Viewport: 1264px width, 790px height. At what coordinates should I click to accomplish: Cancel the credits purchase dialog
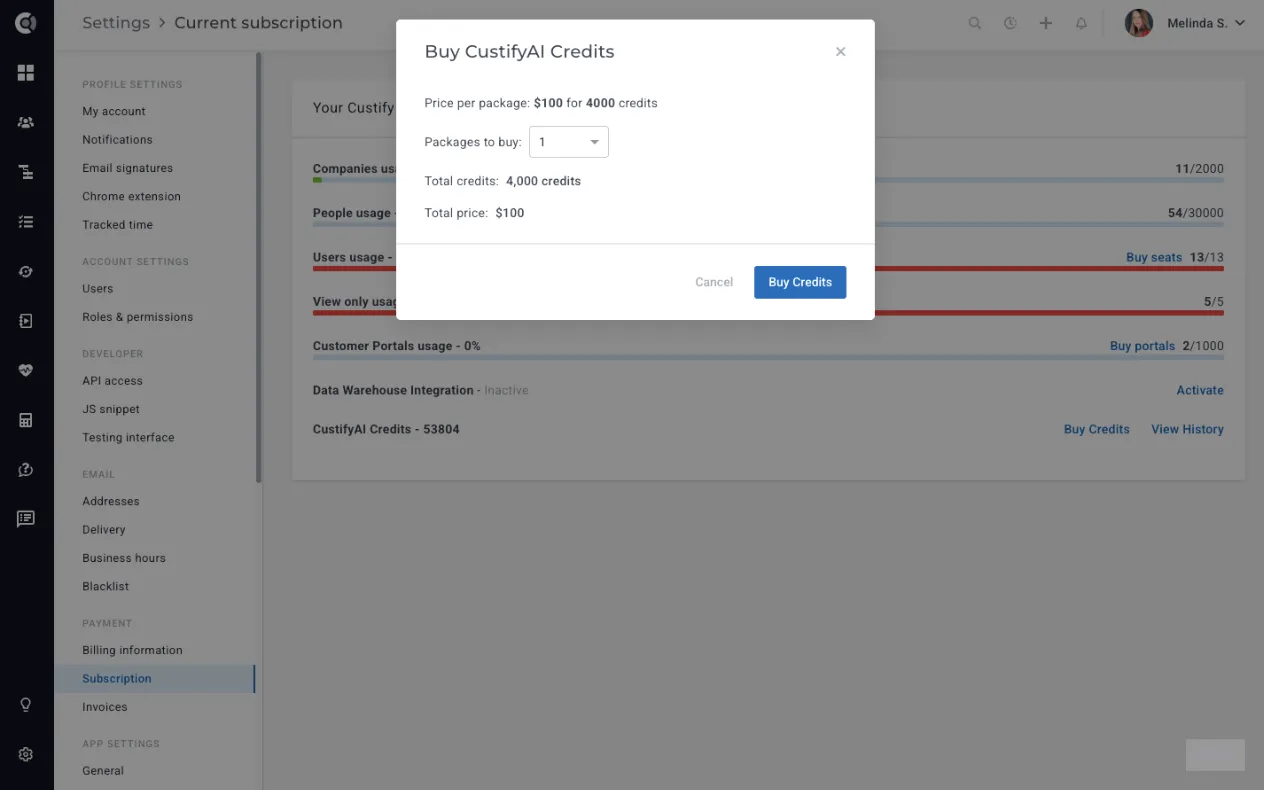(x=714, y=282)
